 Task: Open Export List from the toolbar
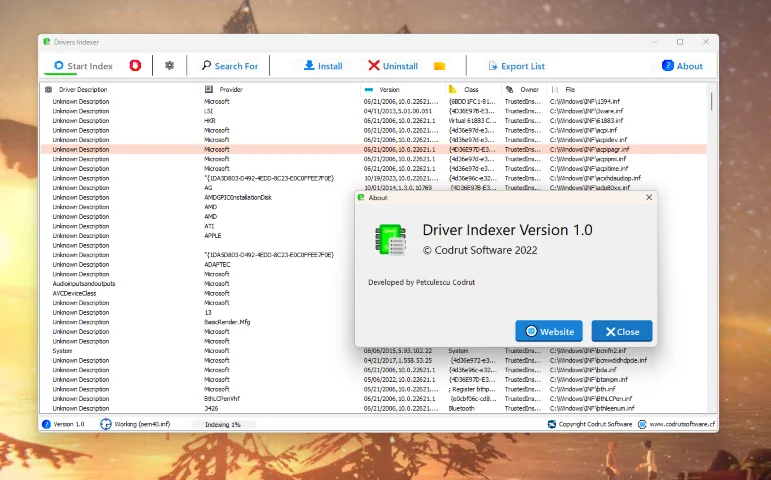coord(516,66)
